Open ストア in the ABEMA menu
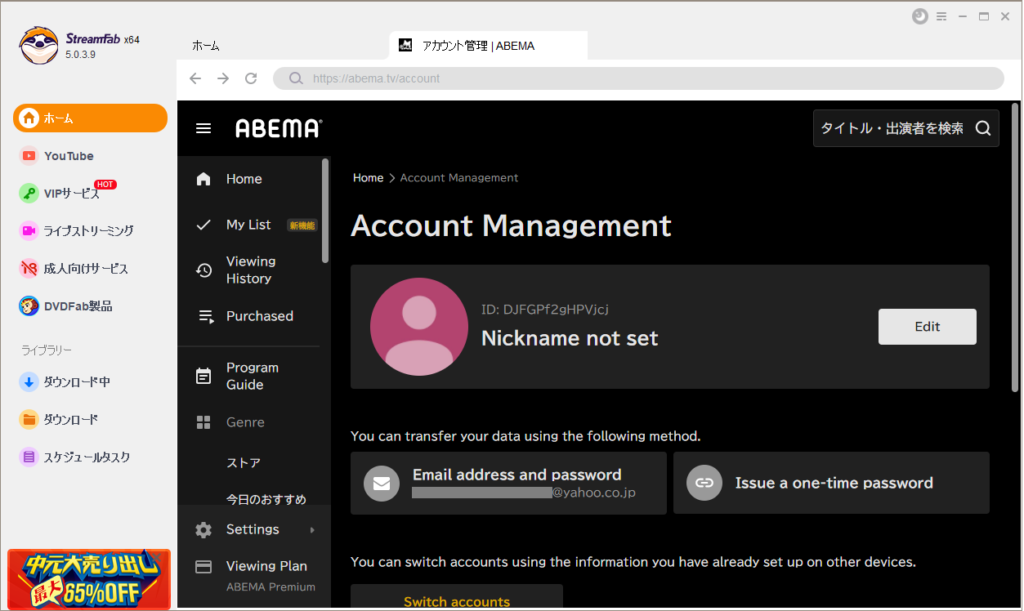1024x611 pixels. click(x=244, y=463)
